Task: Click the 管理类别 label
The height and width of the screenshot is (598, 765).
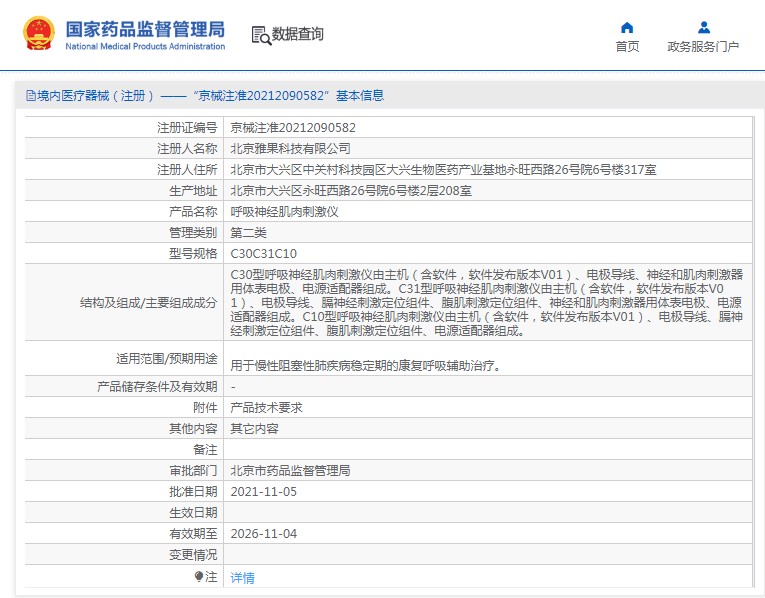Action: pyautogui.click(x=193, y=233)
